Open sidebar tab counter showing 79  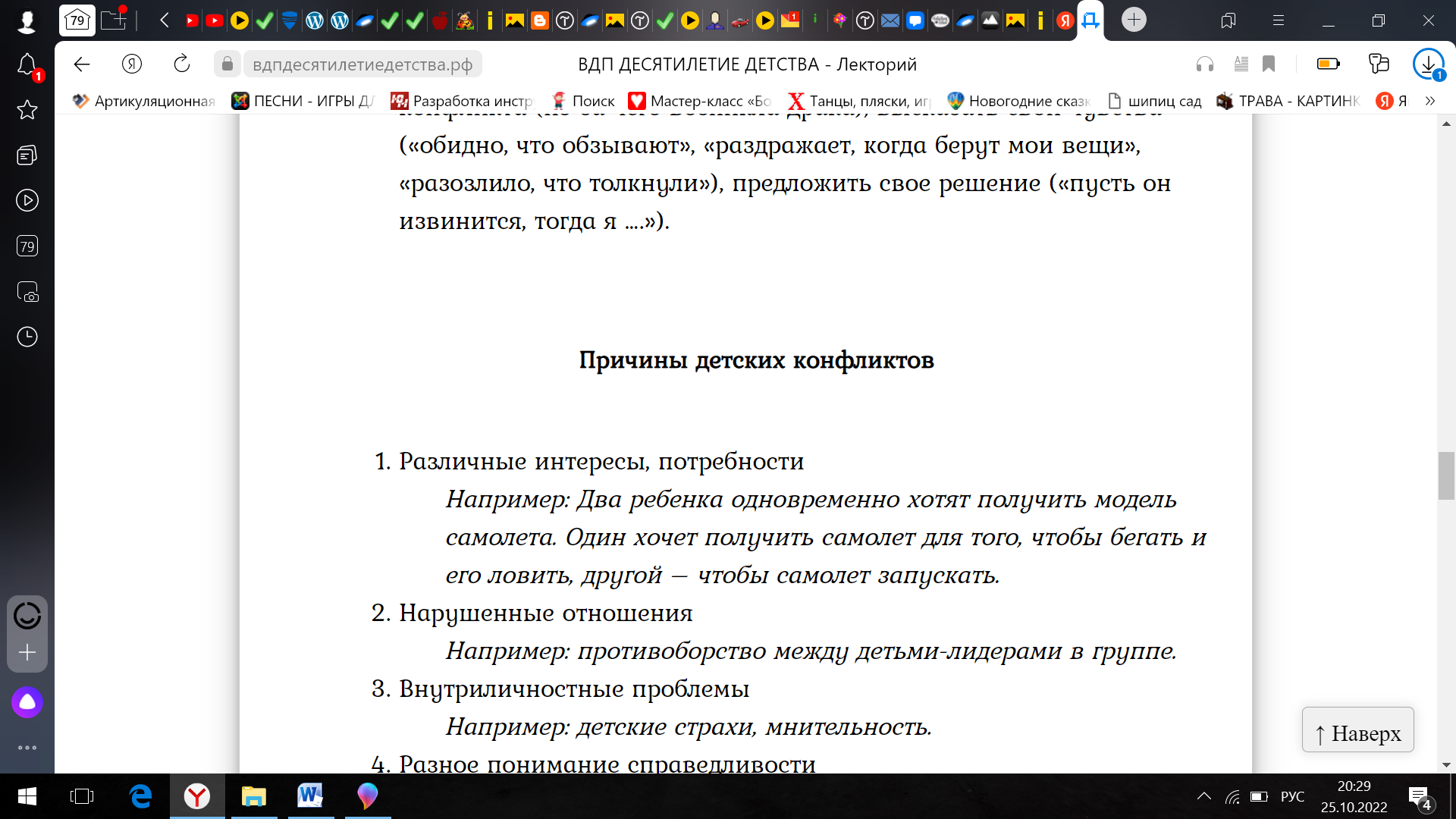27,246
